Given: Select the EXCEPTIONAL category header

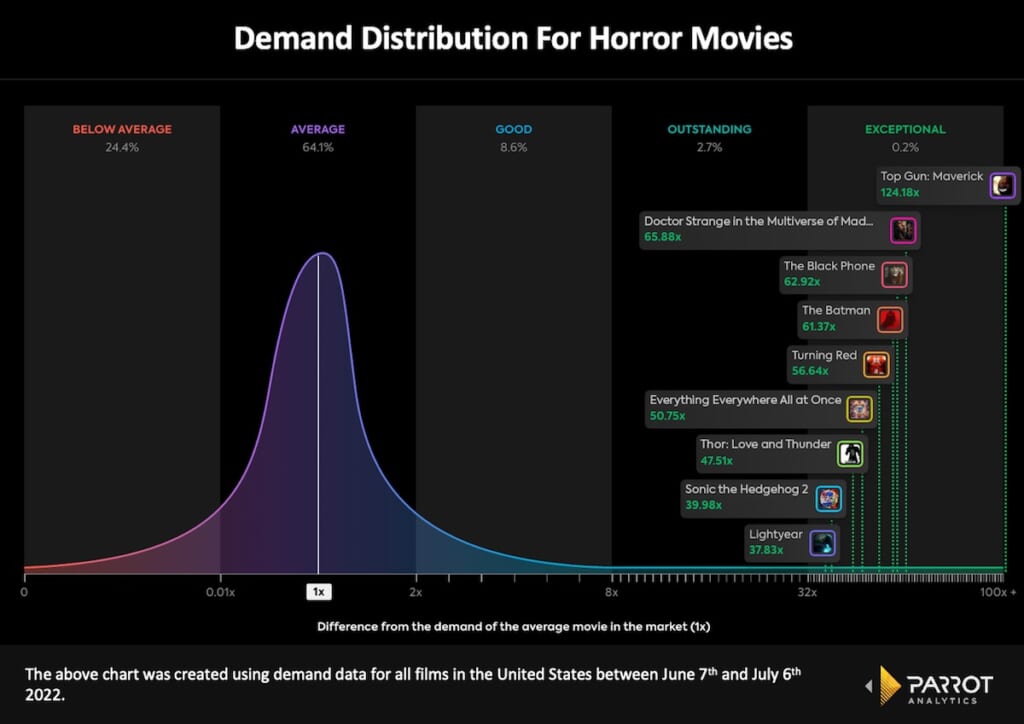Looking at the screenshot, I should click(x=905, y=129).
